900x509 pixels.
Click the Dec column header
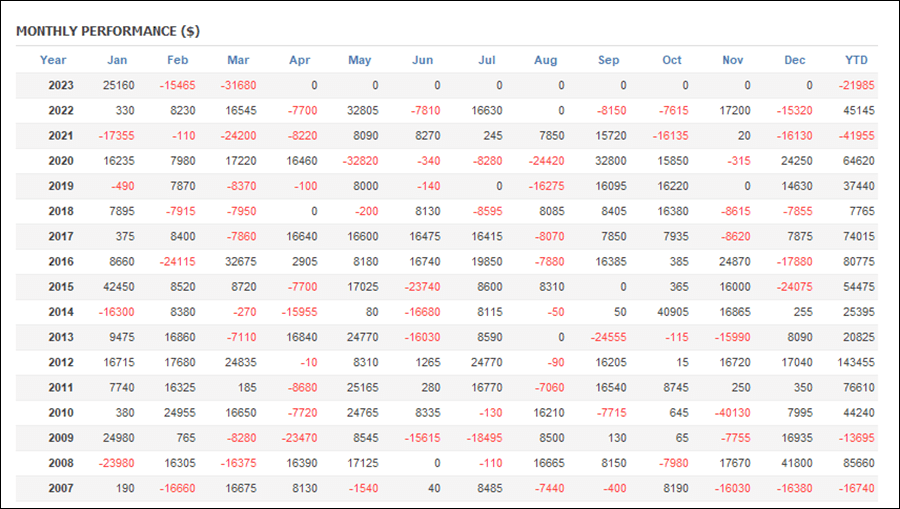(x=795, y=60)
